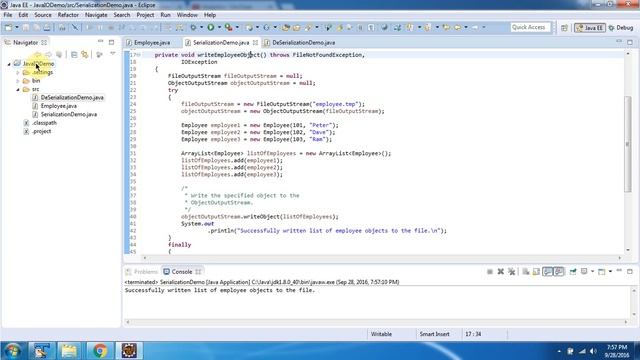Open the Navigator View Menu triangle
The image size is (640, 360).
tap(113, 54)
